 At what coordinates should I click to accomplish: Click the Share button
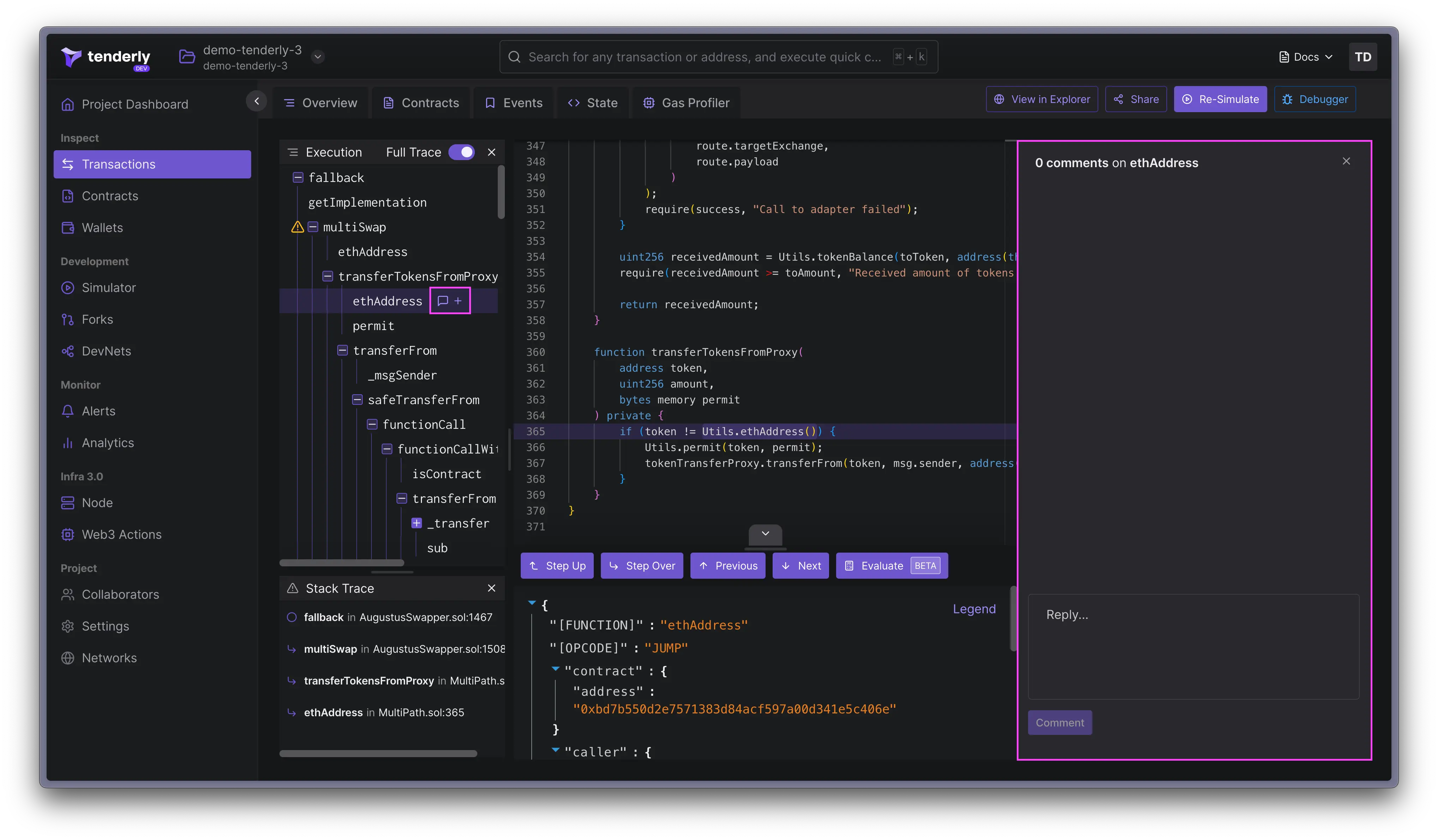tap(1136, 99)
